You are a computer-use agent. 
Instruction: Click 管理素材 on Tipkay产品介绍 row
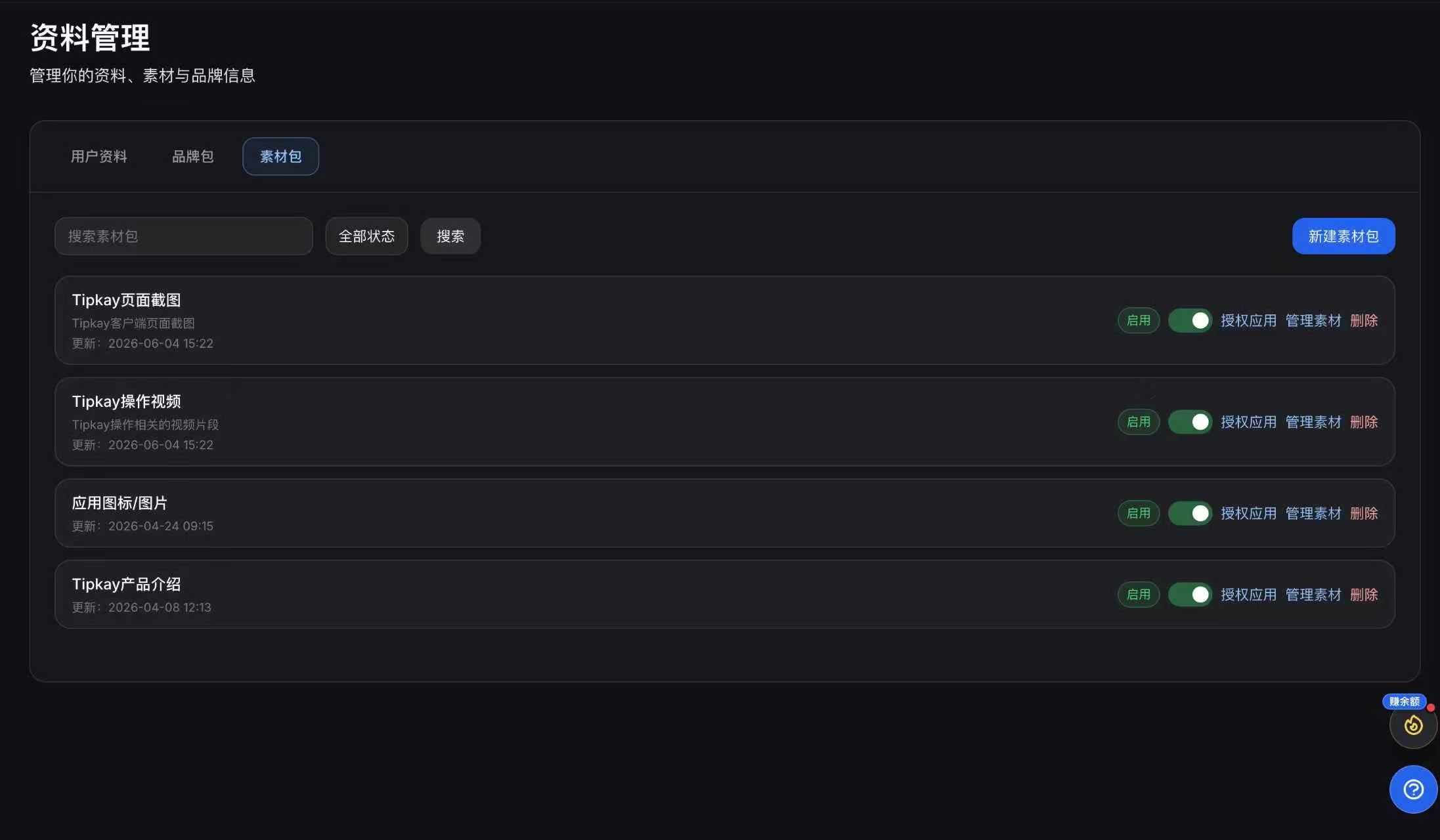click(1313, 594)
